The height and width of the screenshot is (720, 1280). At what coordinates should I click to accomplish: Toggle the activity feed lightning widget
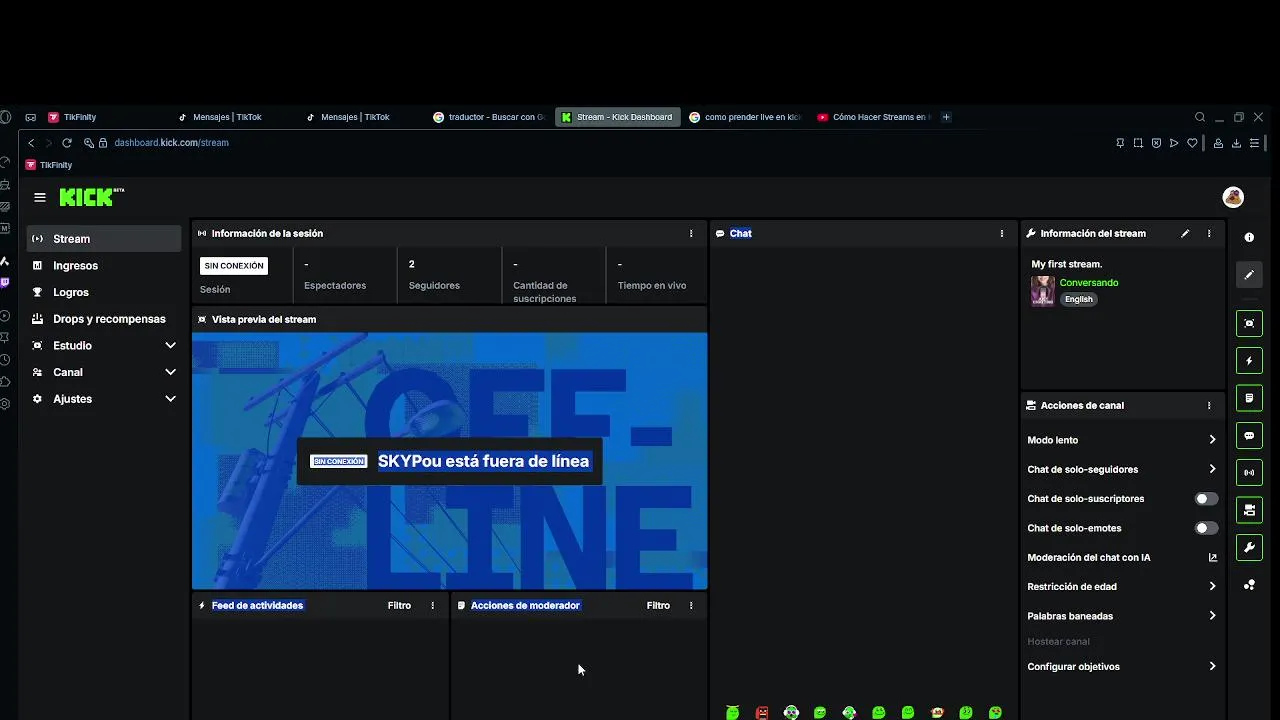coord(1249,361)
